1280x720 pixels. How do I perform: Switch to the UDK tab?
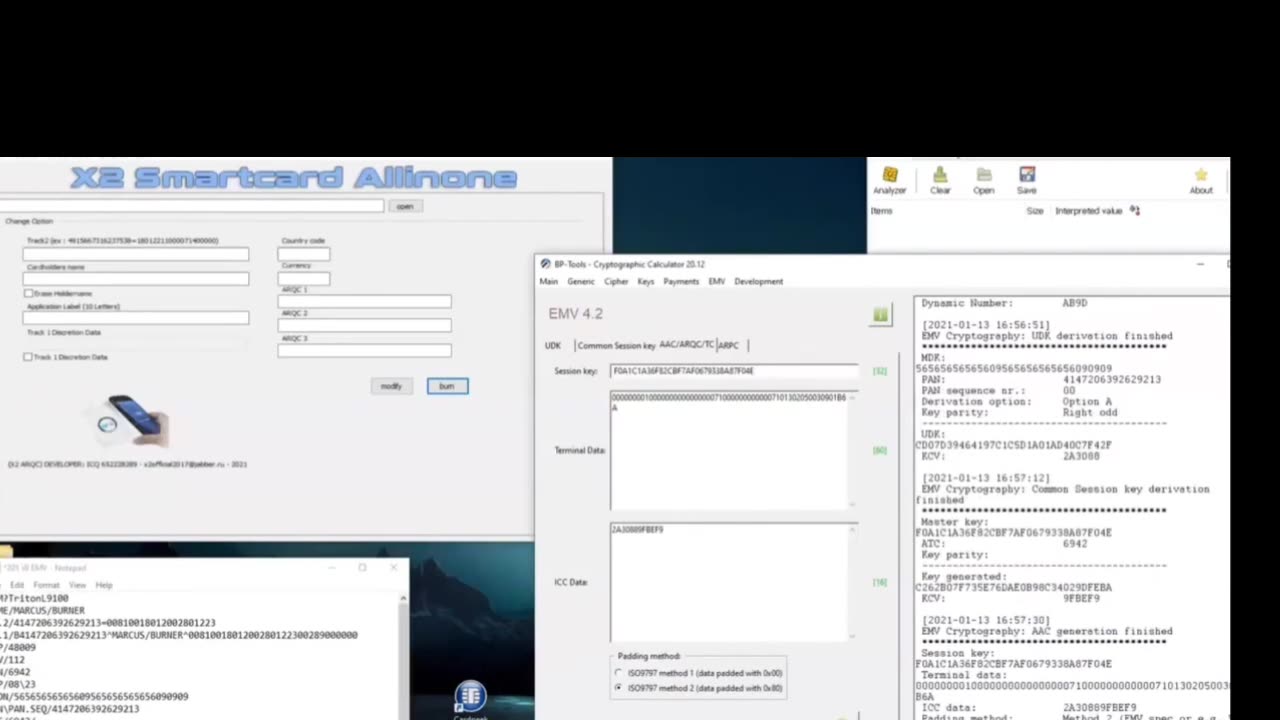tap(553, 345)
